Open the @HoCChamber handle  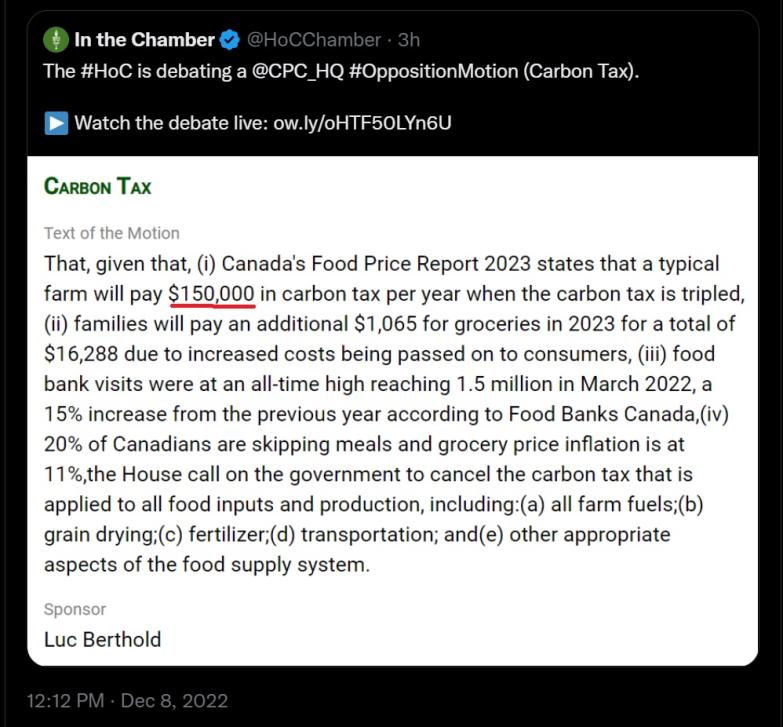pos(313,40)
